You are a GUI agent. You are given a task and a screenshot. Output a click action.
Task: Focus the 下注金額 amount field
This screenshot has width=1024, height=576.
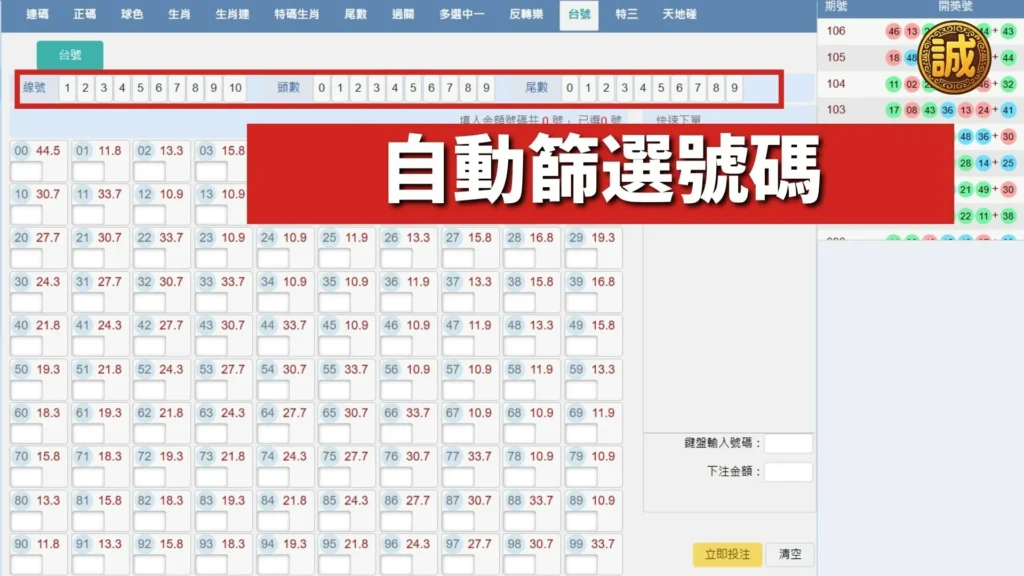tap(788, 472)
